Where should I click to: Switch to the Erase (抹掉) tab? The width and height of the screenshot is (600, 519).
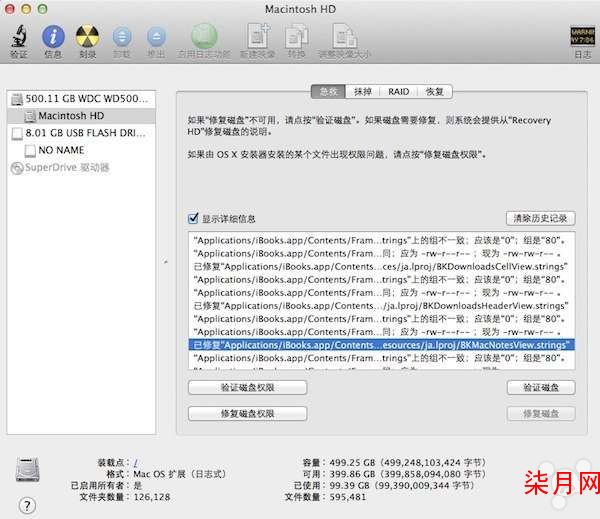pyautogui.click(x=362, y=92)
